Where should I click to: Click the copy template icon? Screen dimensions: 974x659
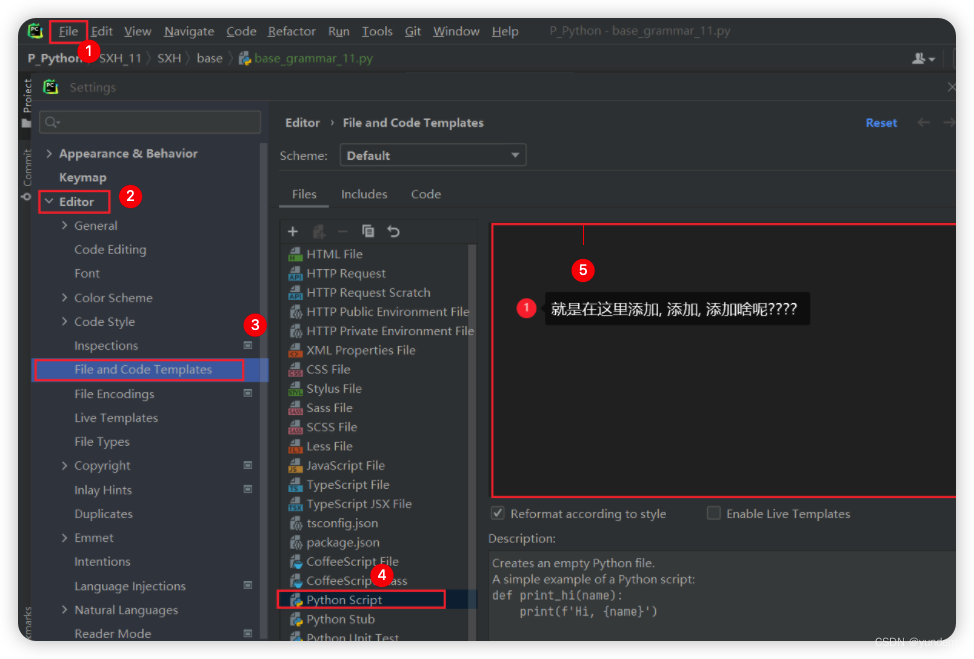click(368, 232)
